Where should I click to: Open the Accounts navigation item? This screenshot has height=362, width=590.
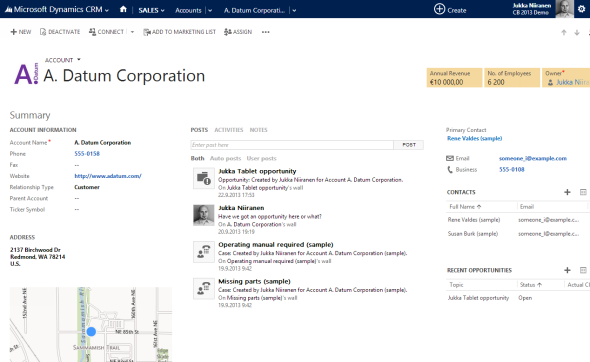click(188, 10)
